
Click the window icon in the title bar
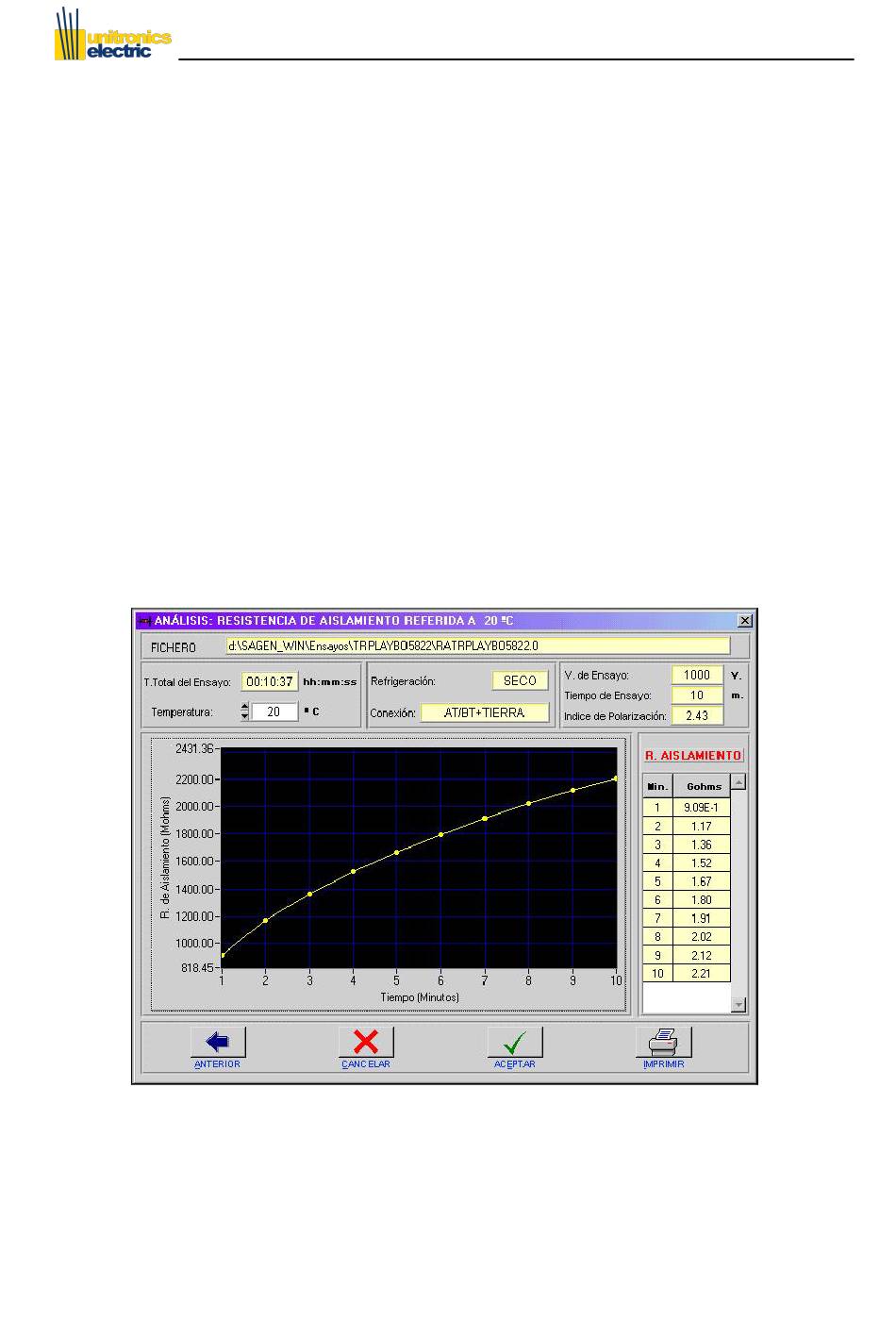(143, 621)
